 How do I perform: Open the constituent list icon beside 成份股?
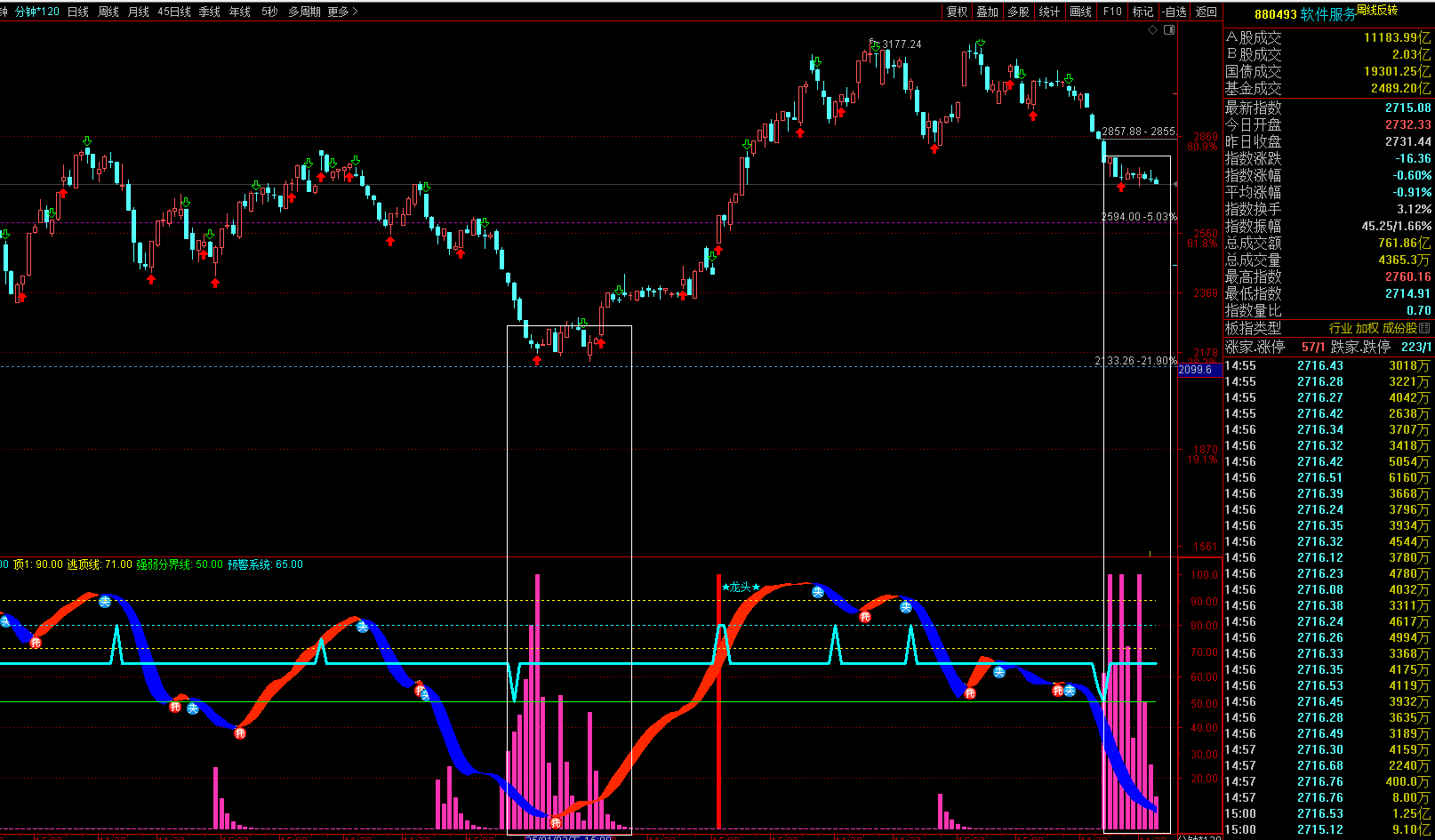[x=1425, y=329]
